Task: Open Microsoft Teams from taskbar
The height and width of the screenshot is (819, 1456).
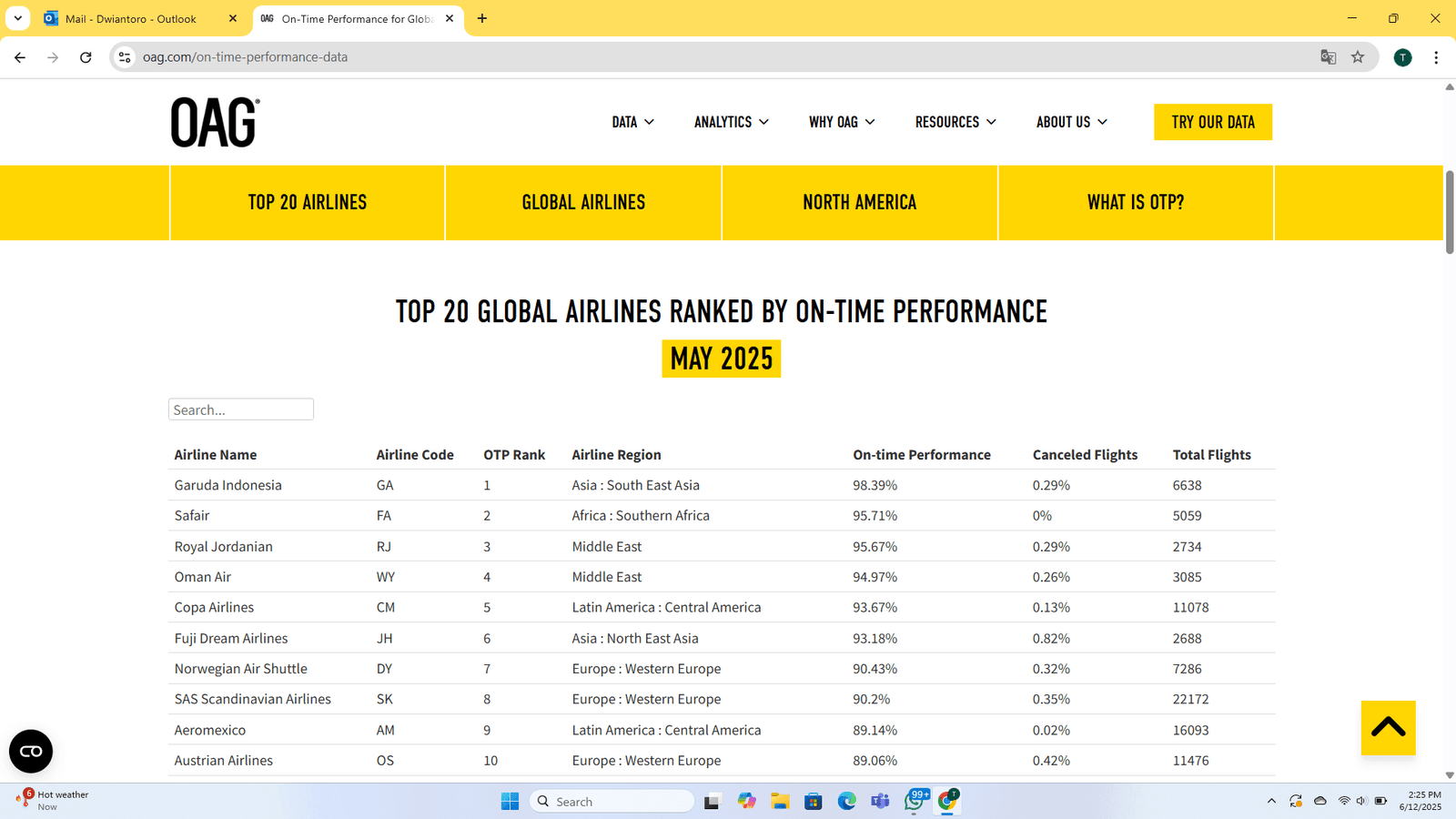Action: coord(880,801)
